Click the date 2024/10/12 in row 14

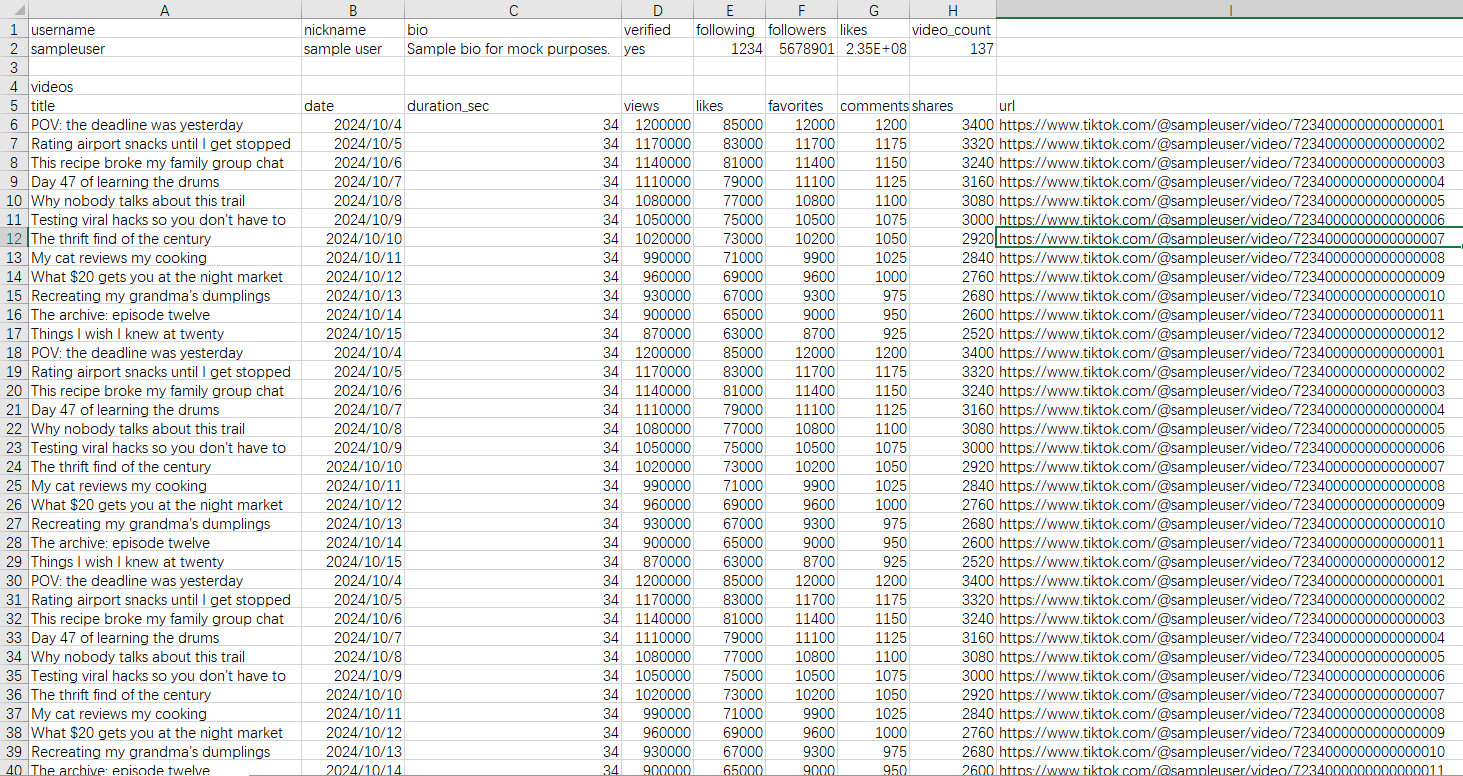pos(353,277)
